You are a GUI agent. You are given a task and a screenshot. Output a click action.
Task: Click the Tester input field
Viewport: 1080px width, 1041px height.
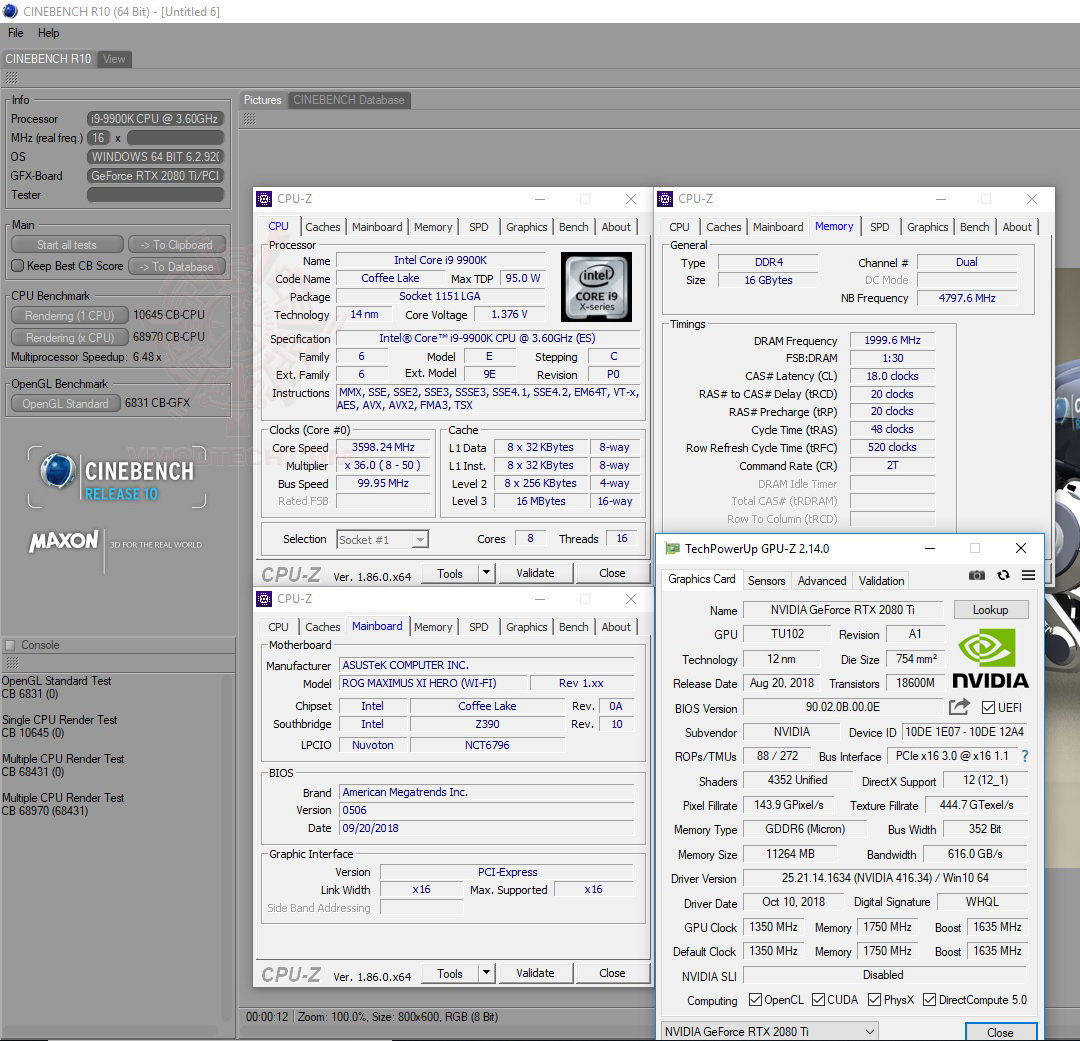[155, 195]
